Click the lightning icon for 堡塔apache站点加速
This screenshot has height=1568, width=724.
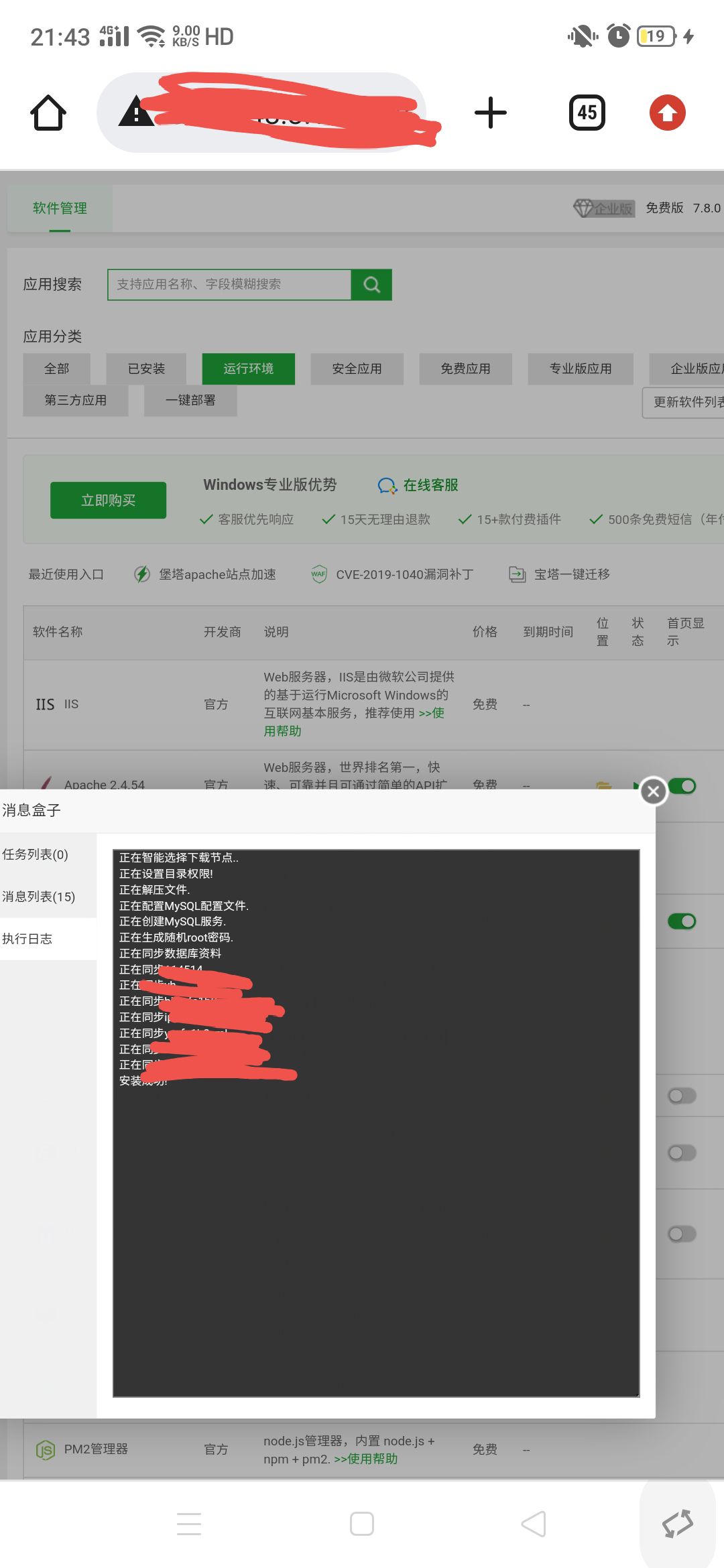pyautogui.click(x=142, y=574)
